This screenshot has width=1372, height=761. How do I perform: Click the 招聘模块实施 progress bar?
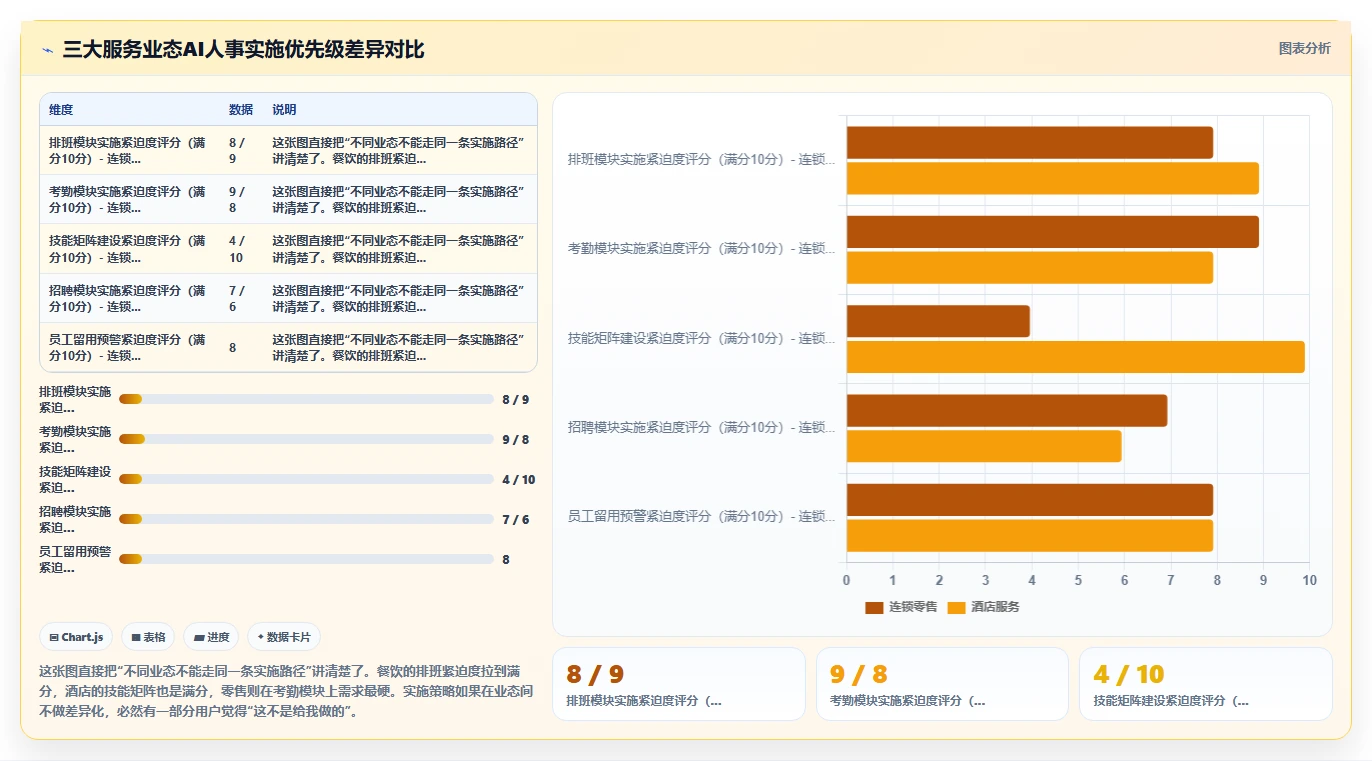(306, 519)
